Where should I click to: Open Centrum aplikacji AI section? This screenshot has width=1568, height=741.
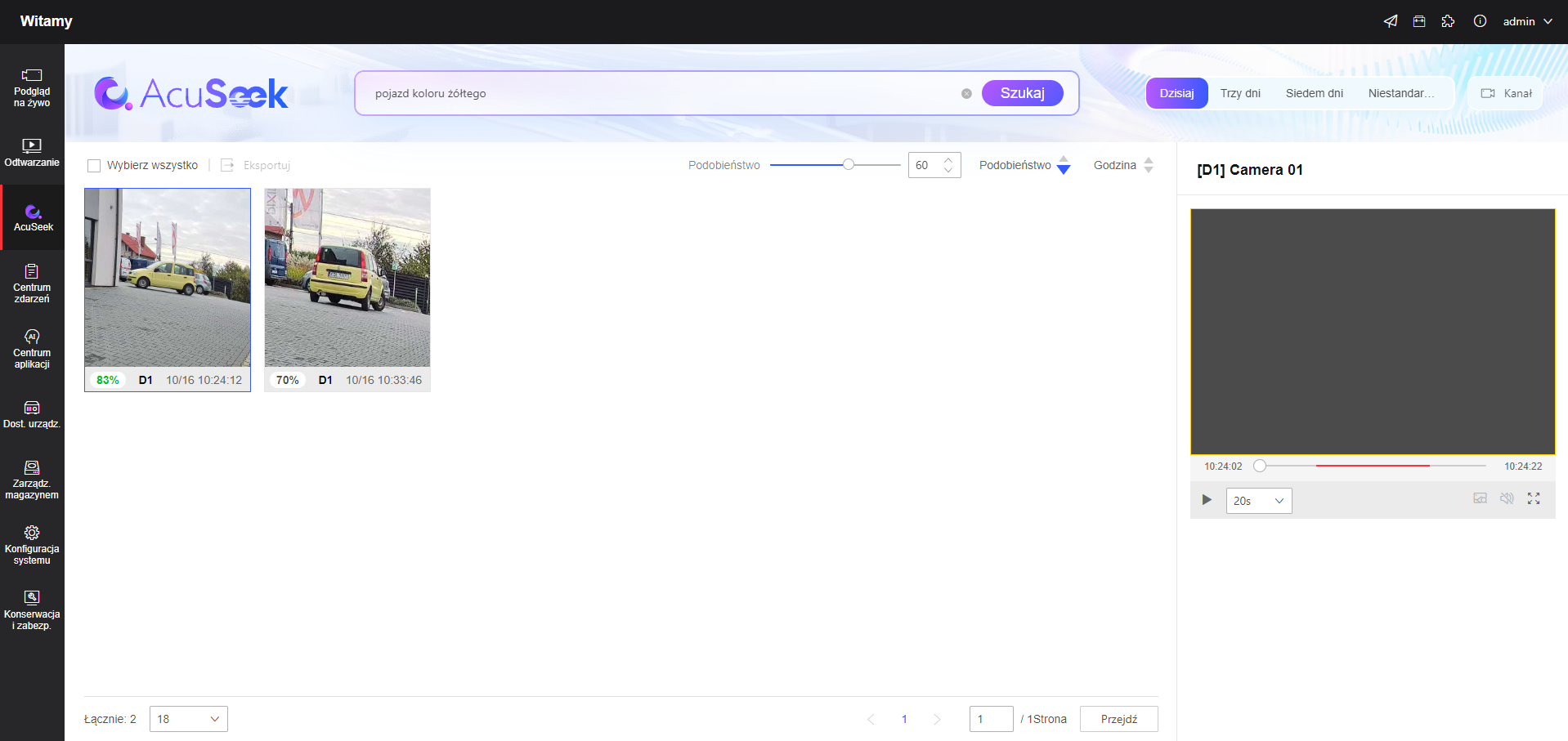point(32,349)
